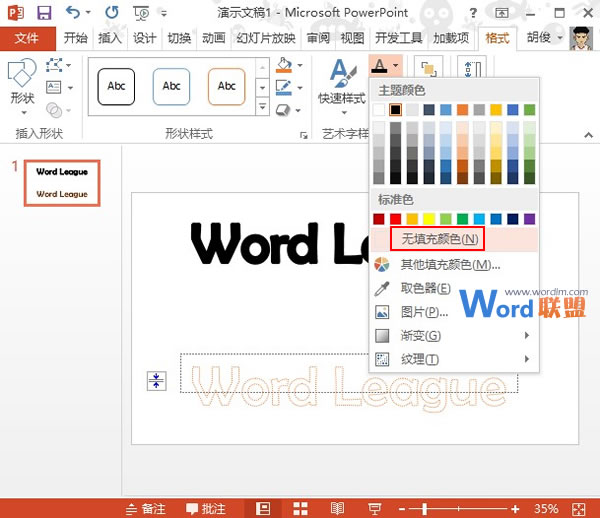This screenshot has height=518, width=600.
Task: Click the zoom out minus button
Action: tap(402, 509)
